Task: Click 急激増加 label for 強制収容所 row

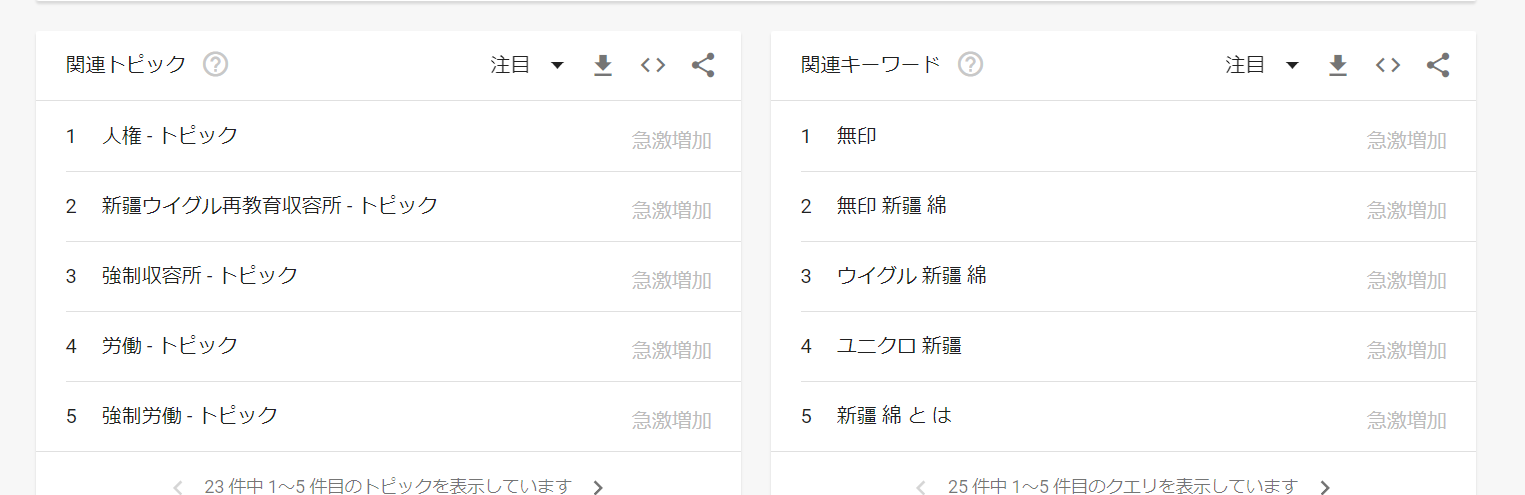Action: click(x=672, y=281)
